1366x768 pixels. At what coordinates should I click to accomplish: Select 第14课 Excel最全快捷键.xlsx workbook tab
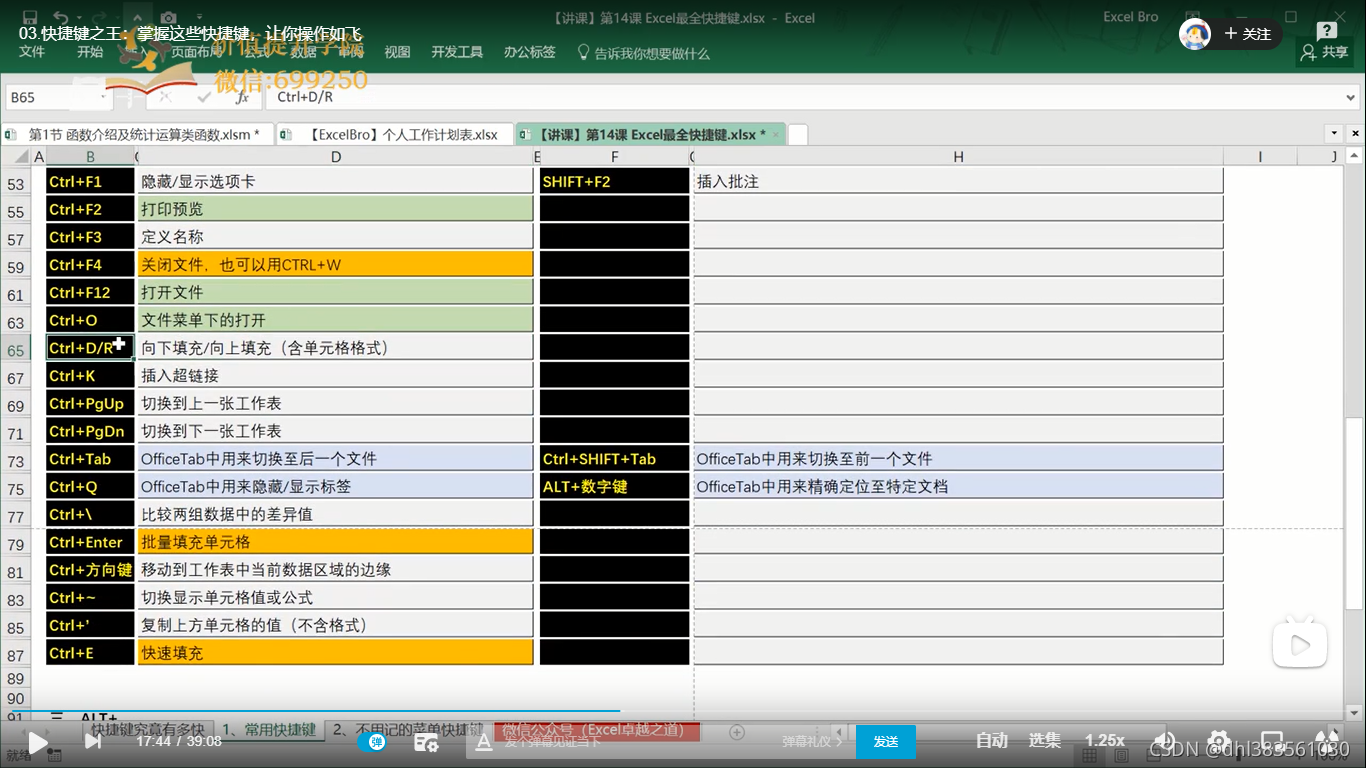(x=650, y=134)
